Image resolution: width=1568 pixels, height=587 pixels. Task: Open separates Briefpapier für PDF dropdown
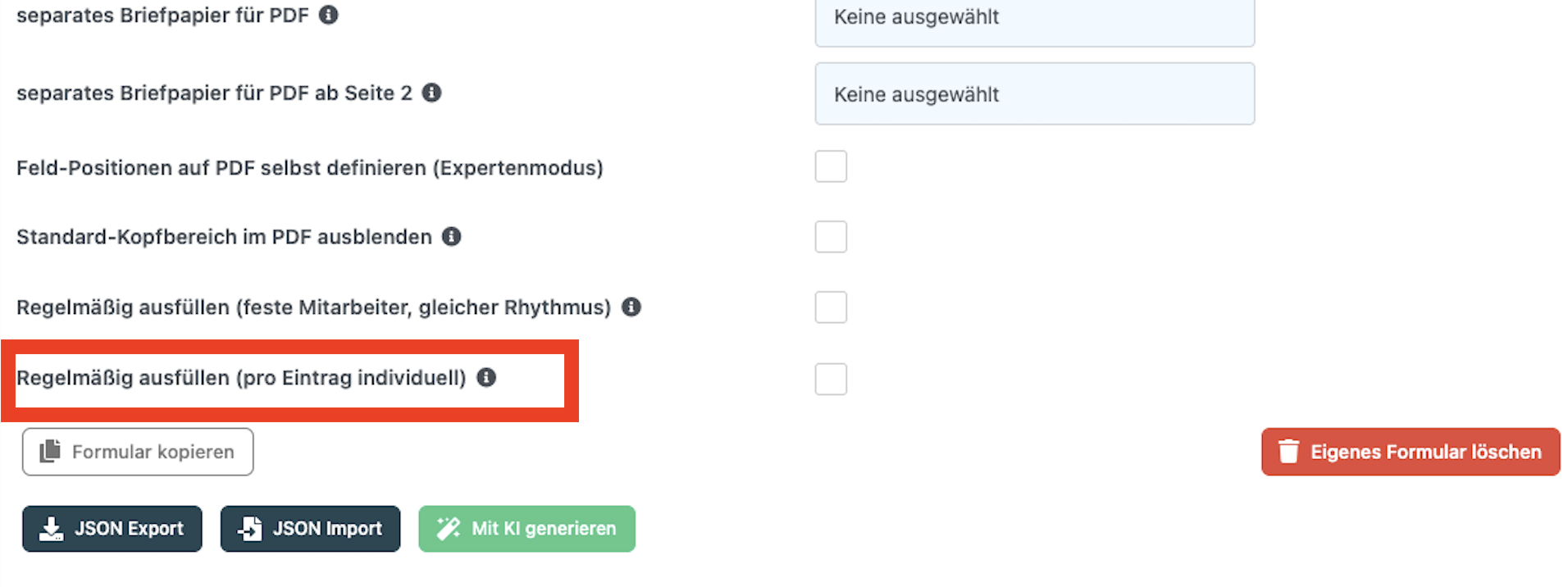click(x=1034, y=20)
